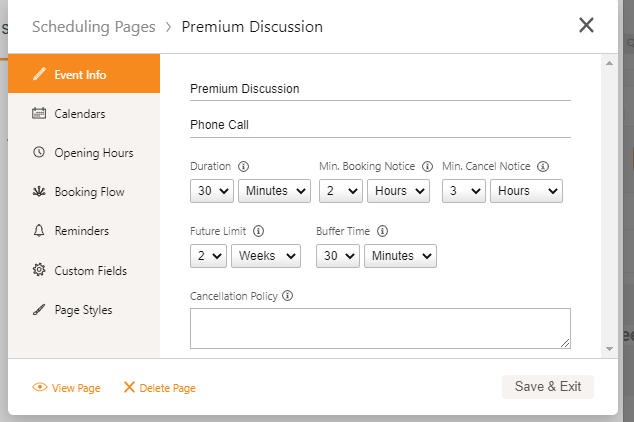Open the Min. Cancel Notice Hours dropdown
Screen dimensions: 634x422
click(526, 191)
